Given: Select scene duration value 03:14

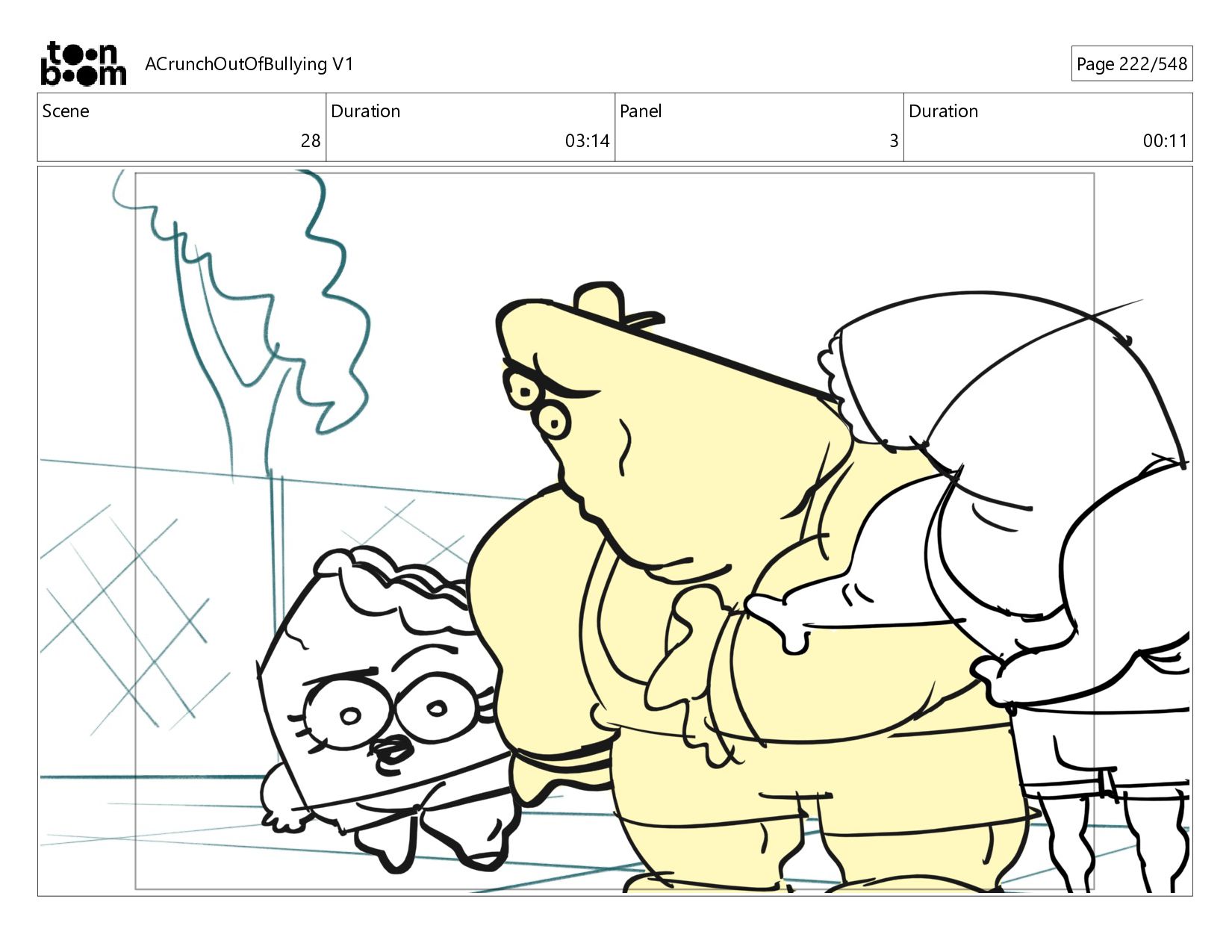Looking at the screenshot, I should pyautogui.click(x=587, y=141).
